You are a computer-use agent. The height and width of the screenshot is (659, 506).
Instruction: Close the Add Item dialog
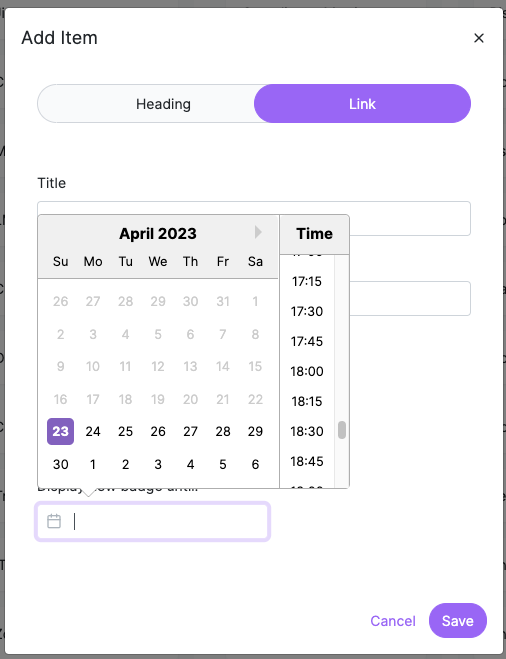pos(479,38)
